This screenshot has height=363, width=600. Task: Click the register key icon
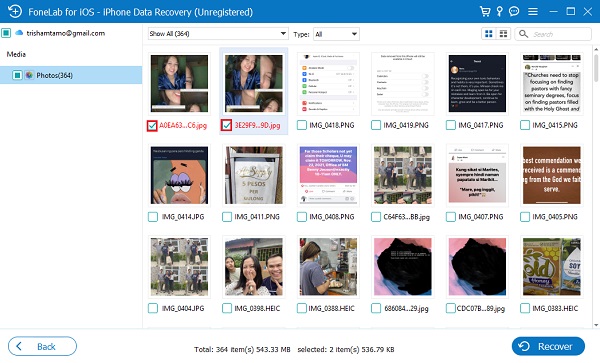(x=499, y=11)
